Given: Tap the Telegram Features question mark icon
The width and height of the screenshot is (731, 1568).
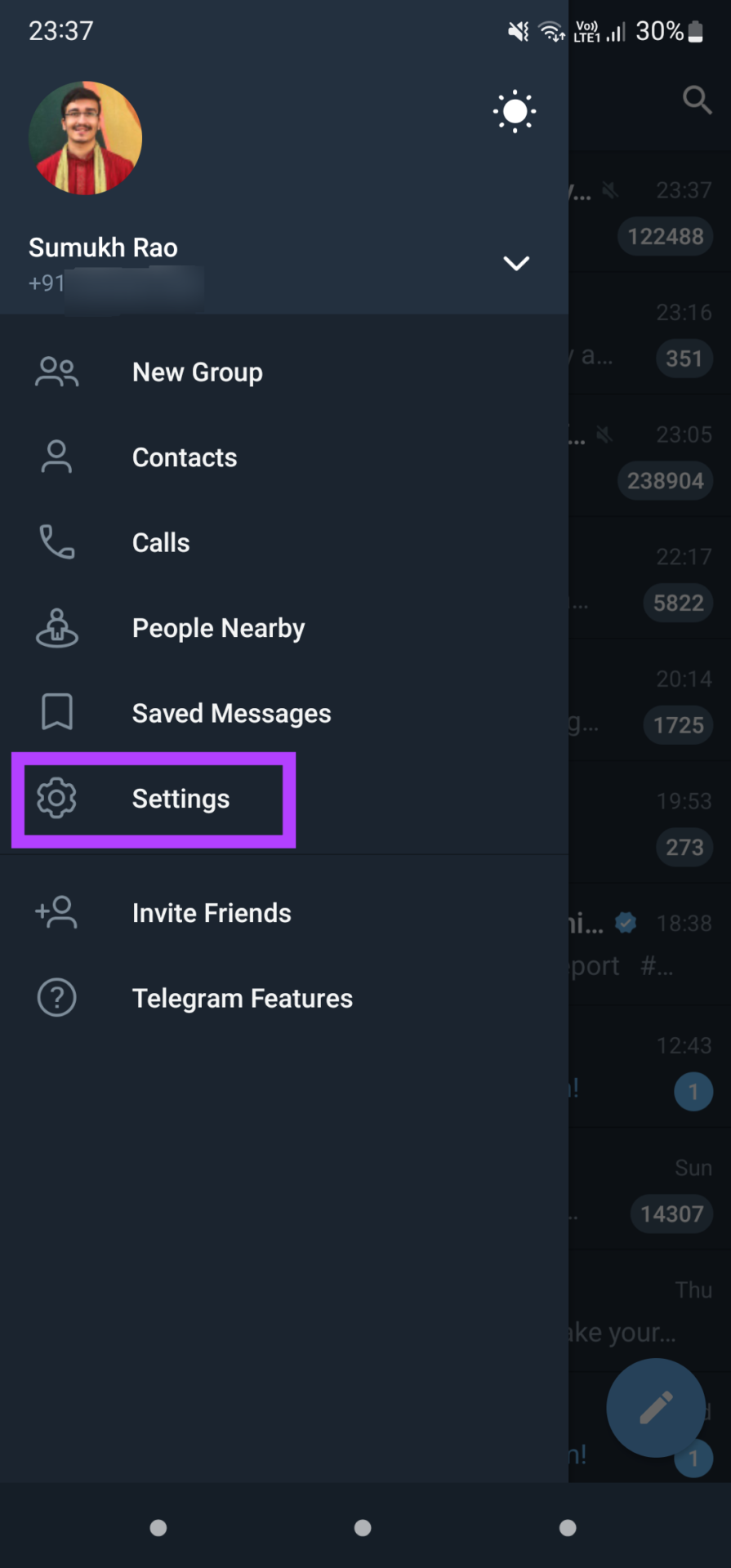Looking at the screenshot, I should (x=56, y=998).
